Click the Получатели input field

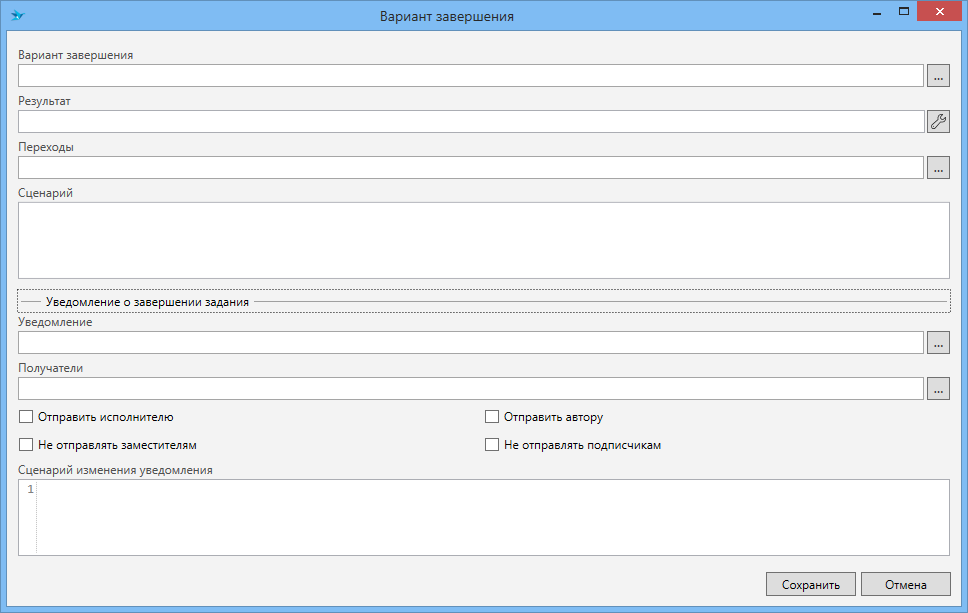click(470, 389)
